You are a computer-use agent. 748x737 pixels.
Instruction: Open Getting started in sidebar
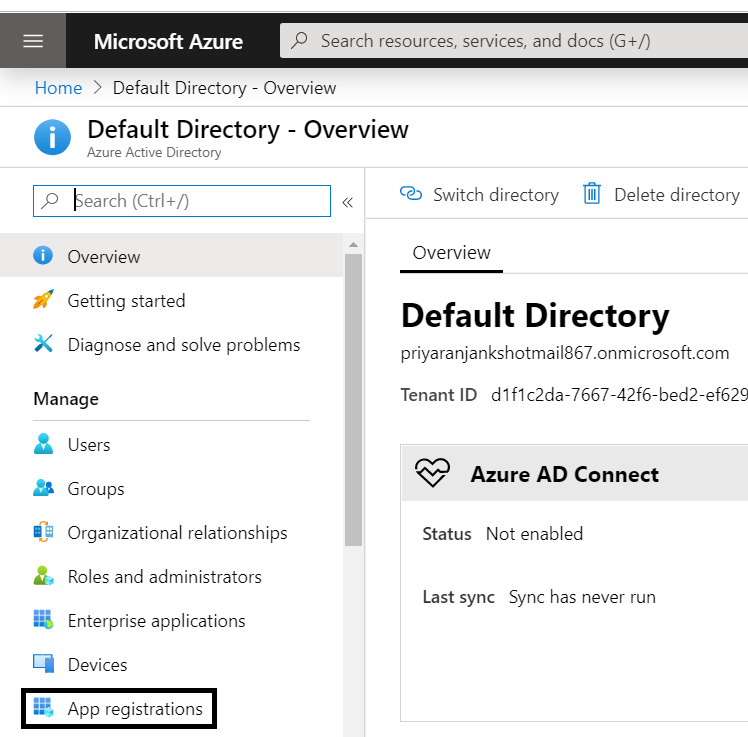[171, 301]
